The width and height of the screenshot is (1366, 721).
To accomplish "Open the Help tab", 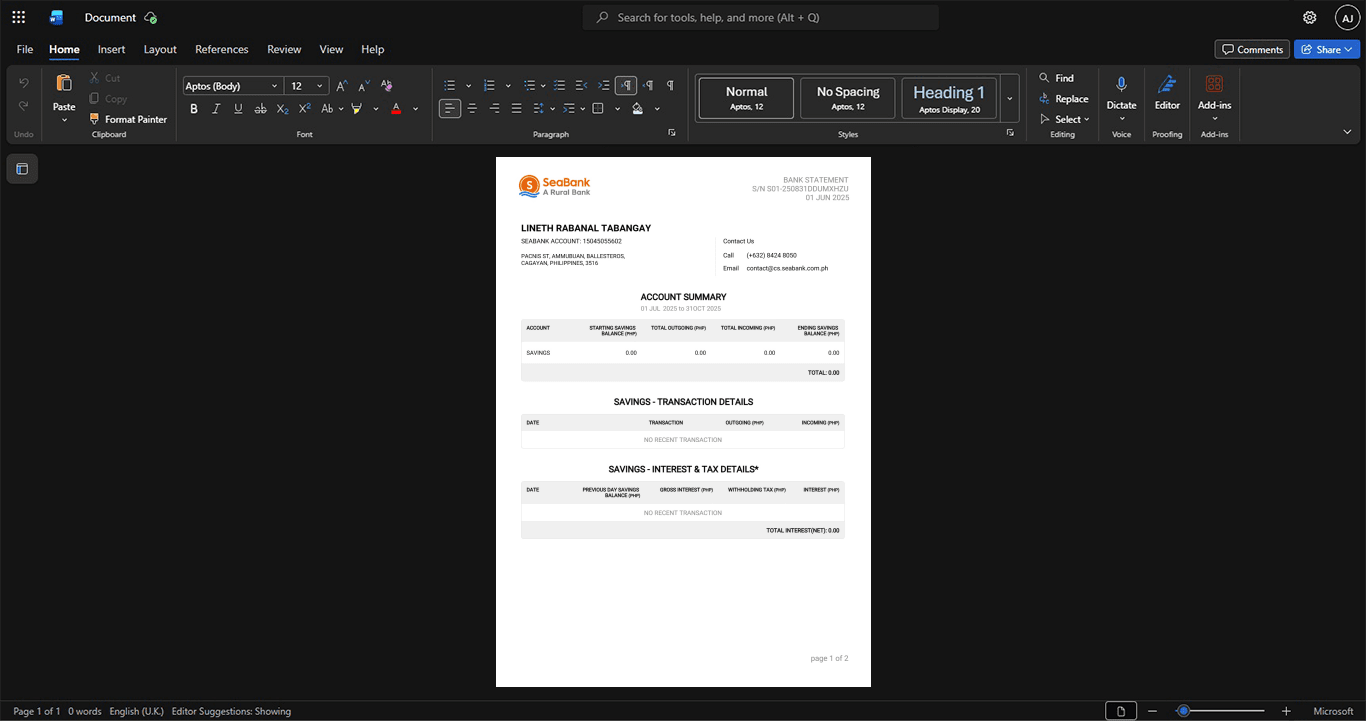I will (x=373, y=49).
